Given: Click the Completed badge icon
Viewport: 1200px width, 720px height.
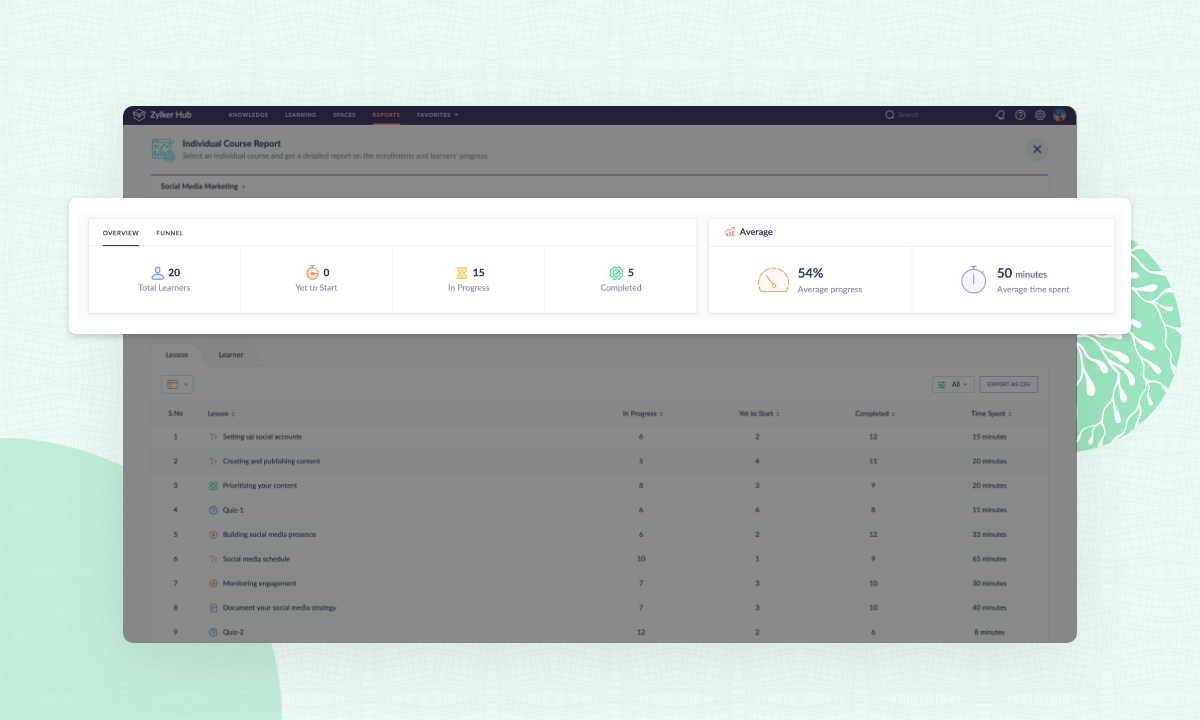Looking at the screenshot, I should [x=614, y=272].
